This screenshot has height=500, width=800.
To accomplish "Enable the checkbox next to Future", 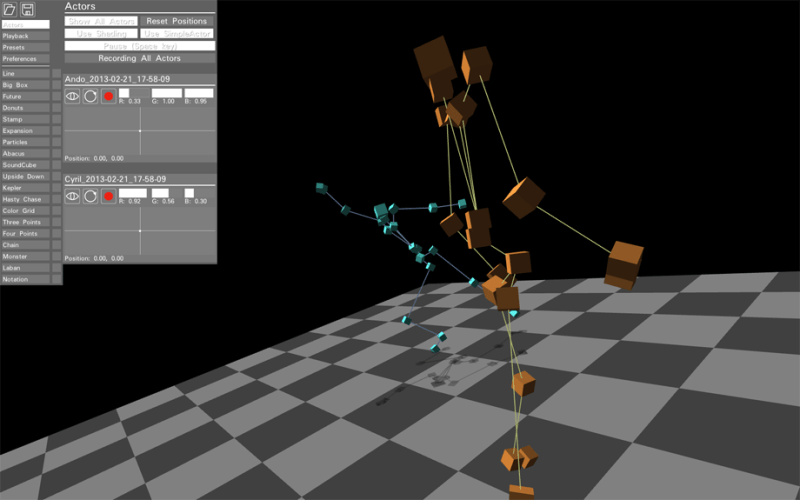I will 56,96.
